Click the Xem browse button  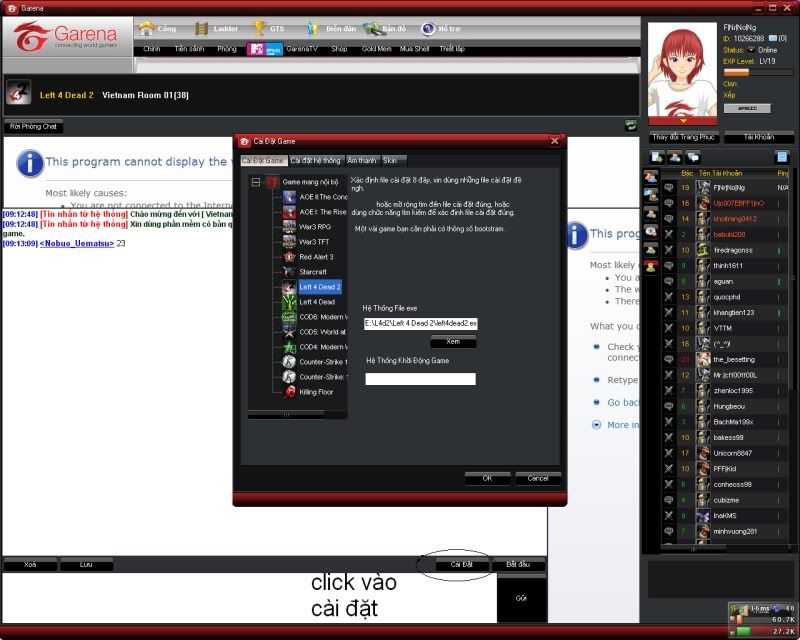[x=453, y=341]
